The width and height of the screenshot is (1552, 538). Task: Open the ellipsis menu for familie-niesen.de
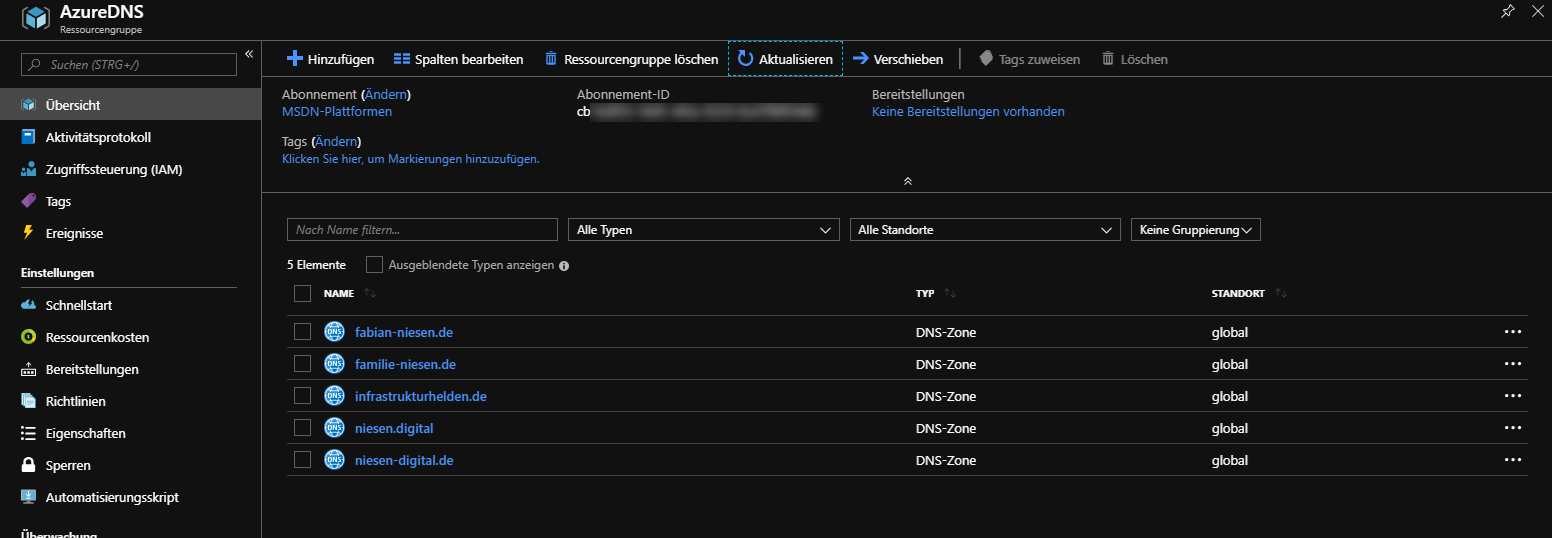1512,364
